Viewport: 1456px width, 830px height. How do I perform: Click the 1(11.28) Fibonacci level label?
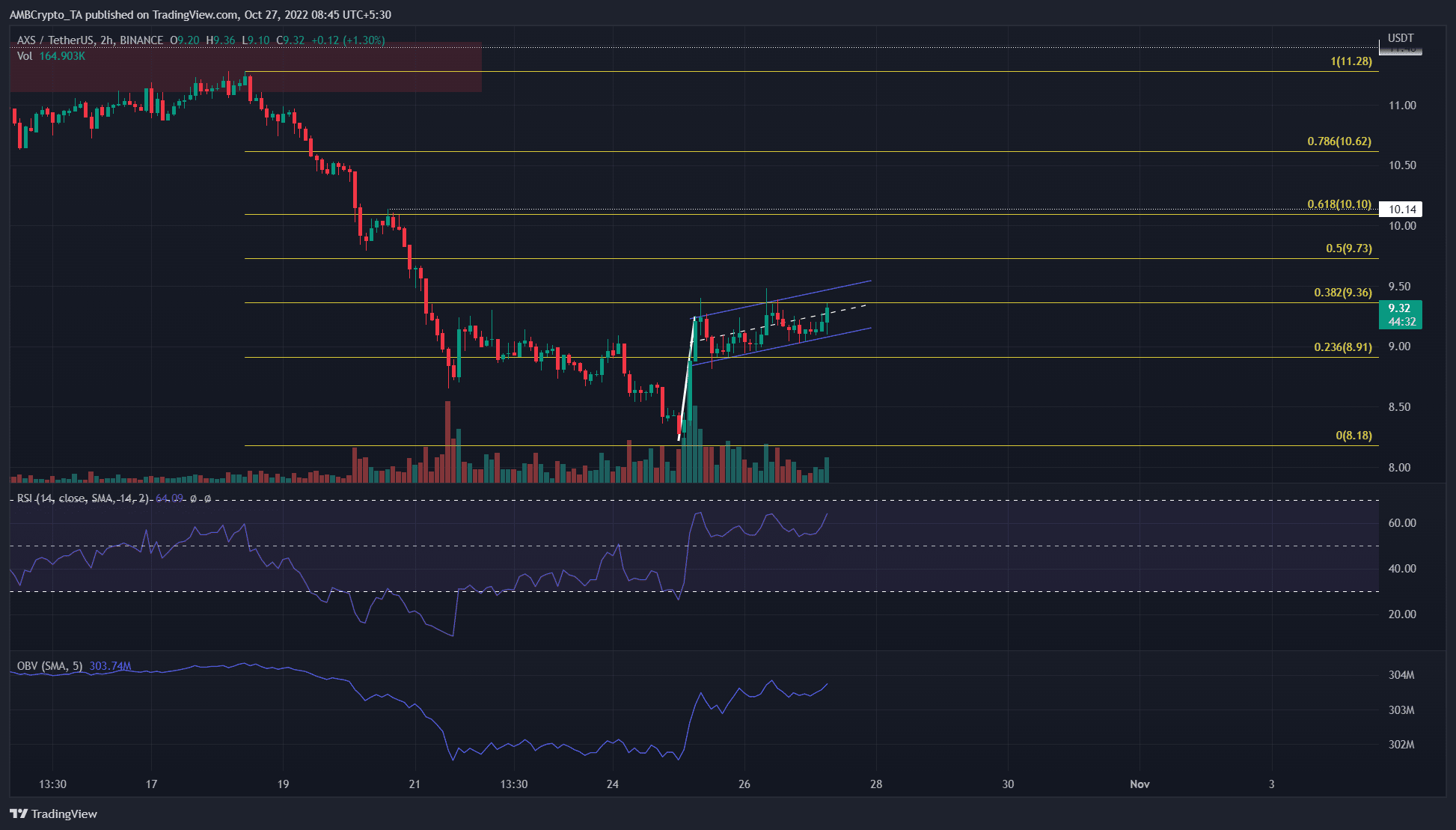pos(1351,61)
